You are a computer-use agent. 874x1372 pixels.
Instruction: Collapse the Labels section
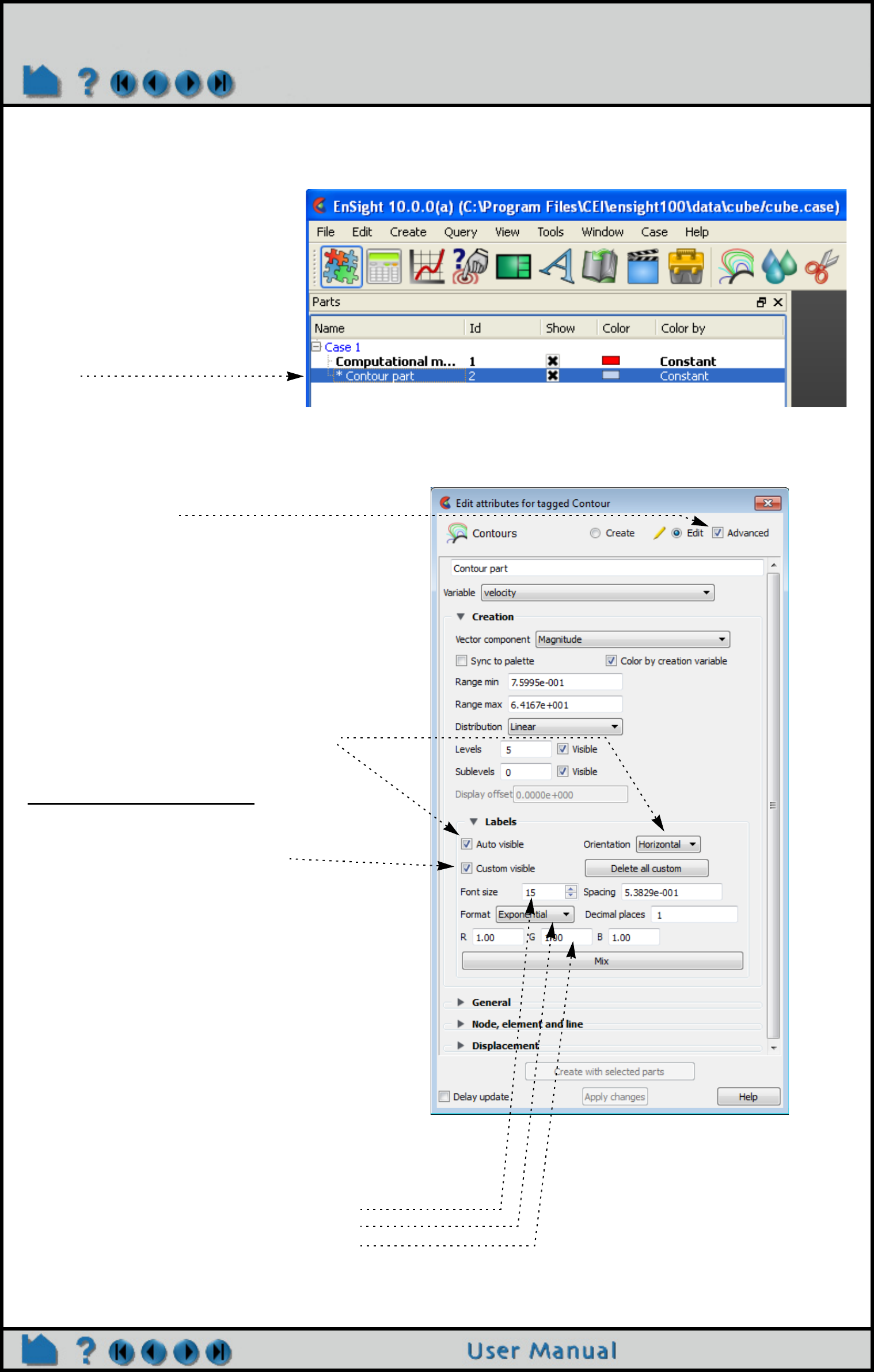tap(473, 822)
